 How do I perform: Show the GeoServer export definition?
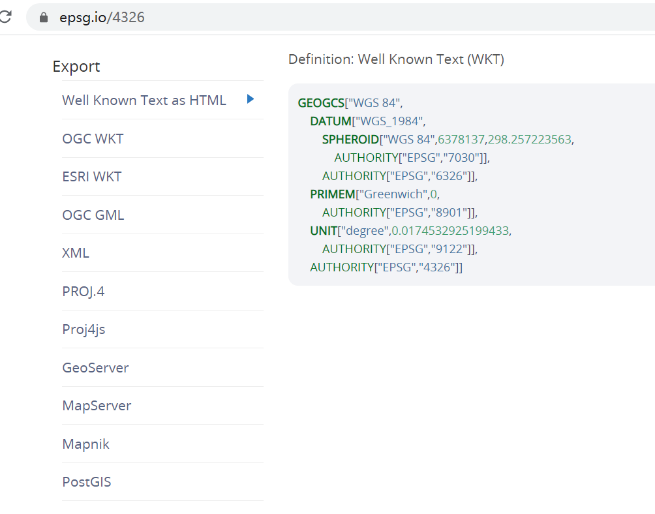coord(95,367)
